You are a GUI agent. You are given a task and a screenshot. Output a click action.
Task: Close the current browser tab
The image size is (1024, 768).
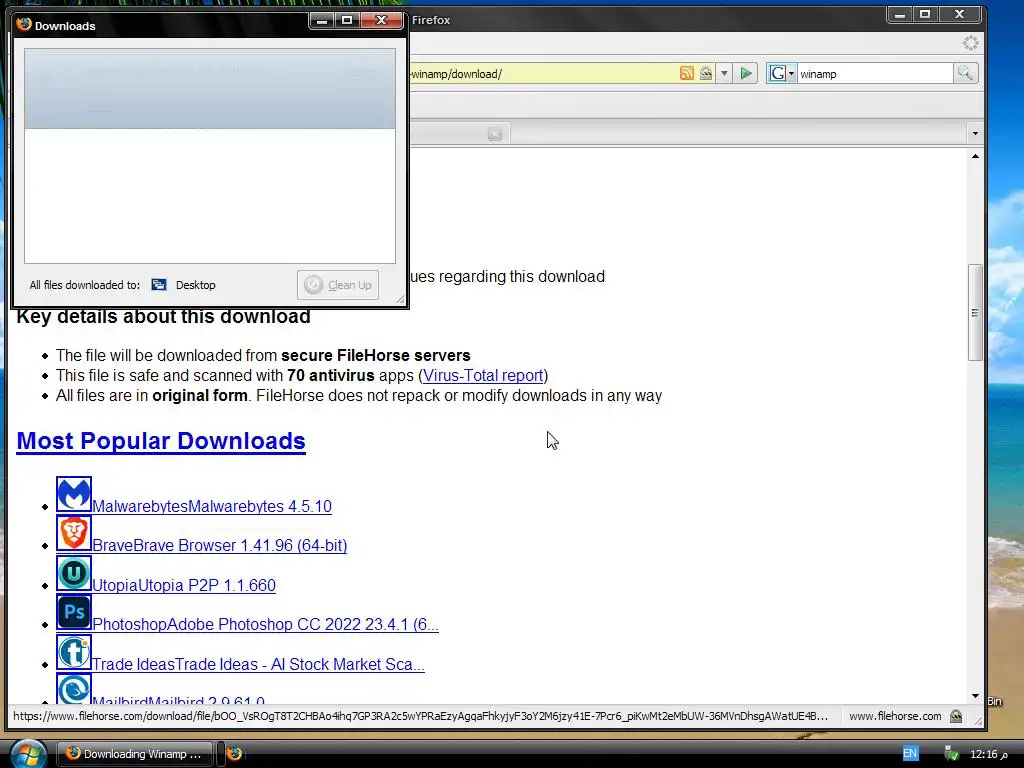[x=494, y=134]
